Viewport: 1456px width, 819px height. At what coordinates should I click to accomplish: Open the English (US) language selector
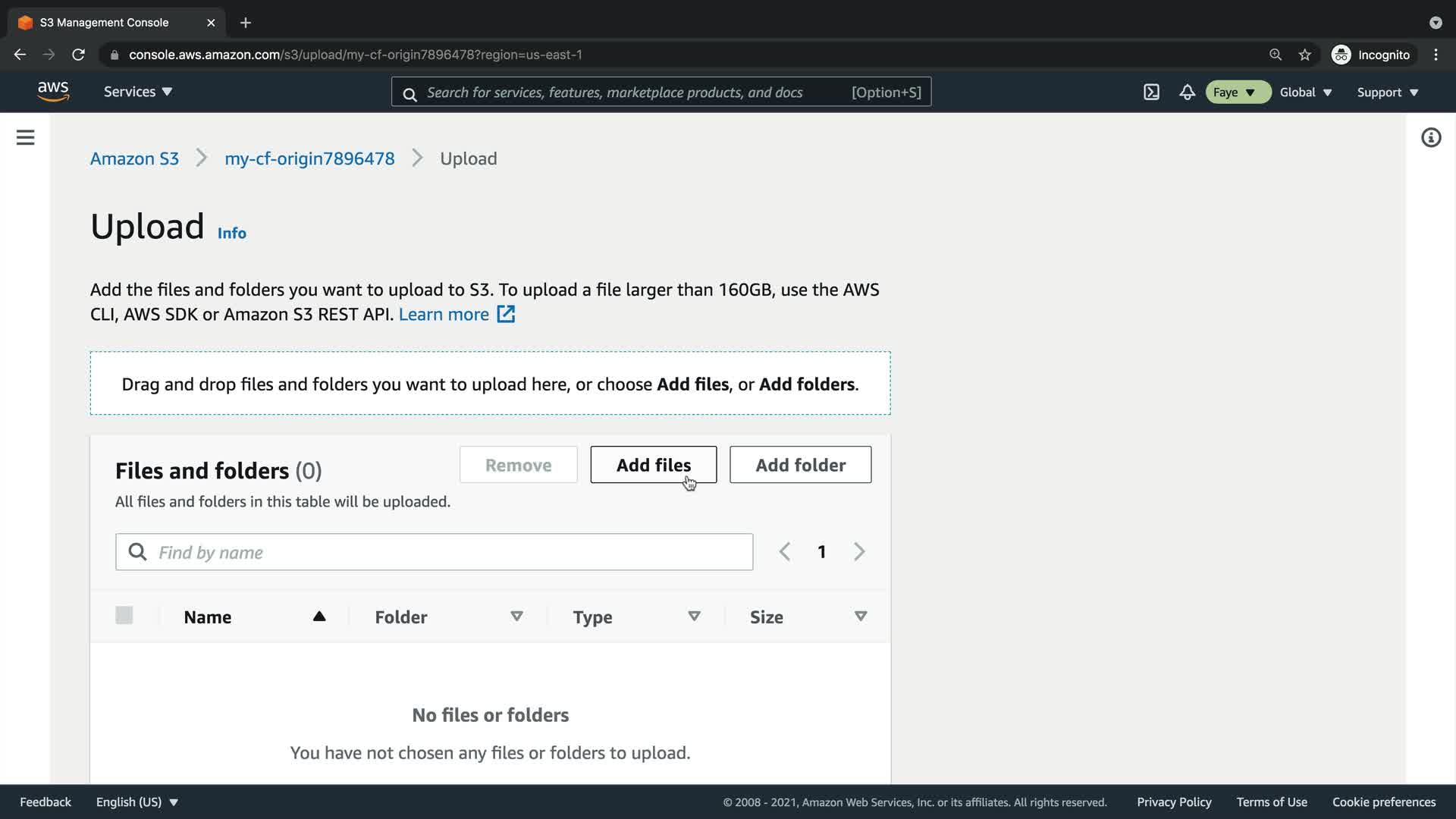(x=136, y=802)
